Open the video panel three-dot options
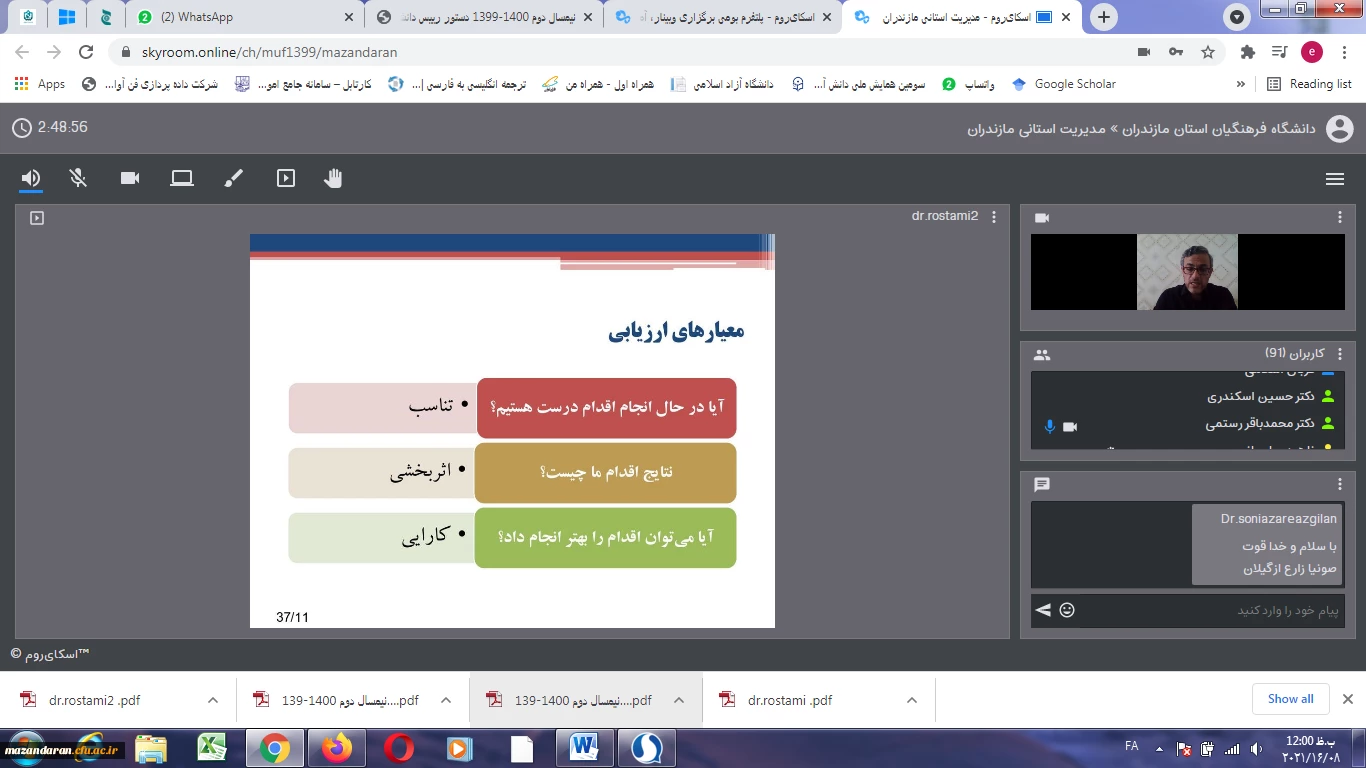This screenshot has width=1366, height=768. 1340,217
